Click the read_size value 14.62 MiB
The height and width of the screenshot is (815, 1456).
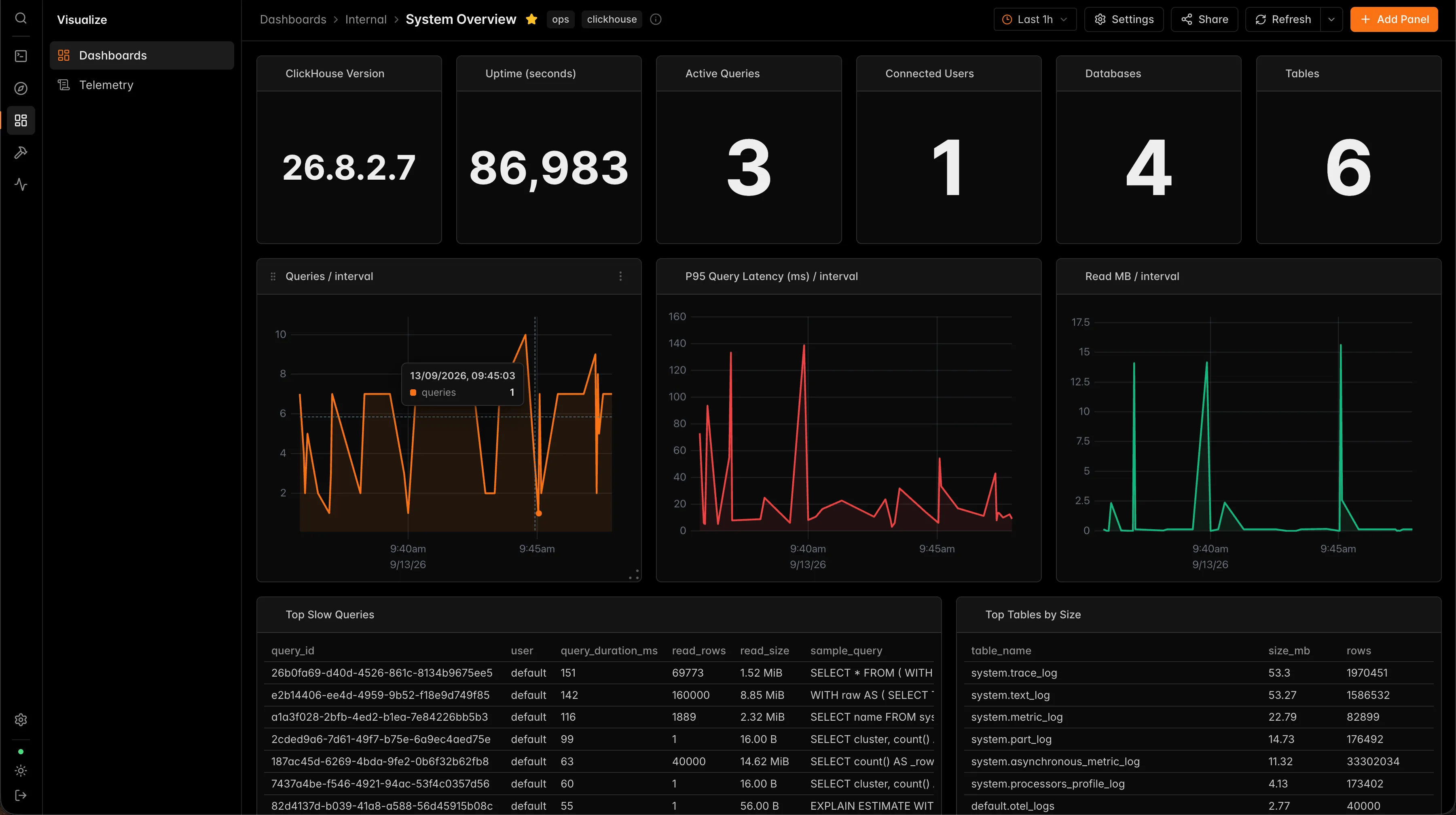pyautogui.click(x=764, y=761)
